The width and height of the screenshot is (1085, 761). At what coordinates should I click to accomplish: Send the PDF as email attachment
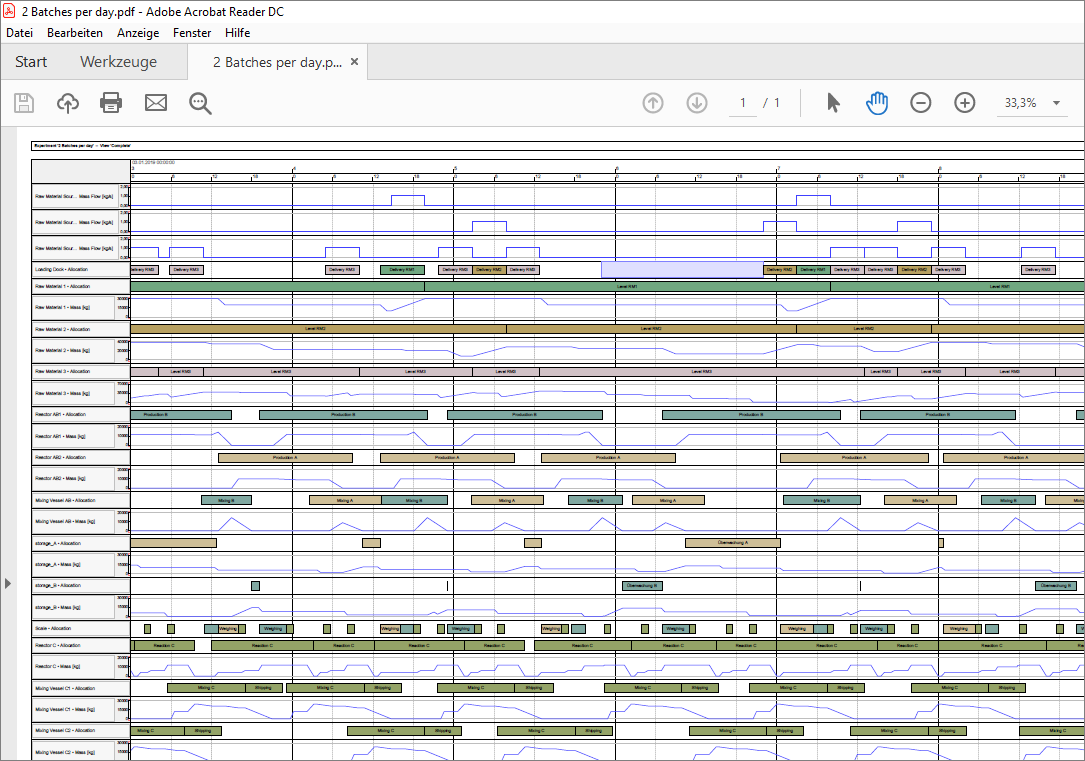pyautogui.click(x=155, y=102)
